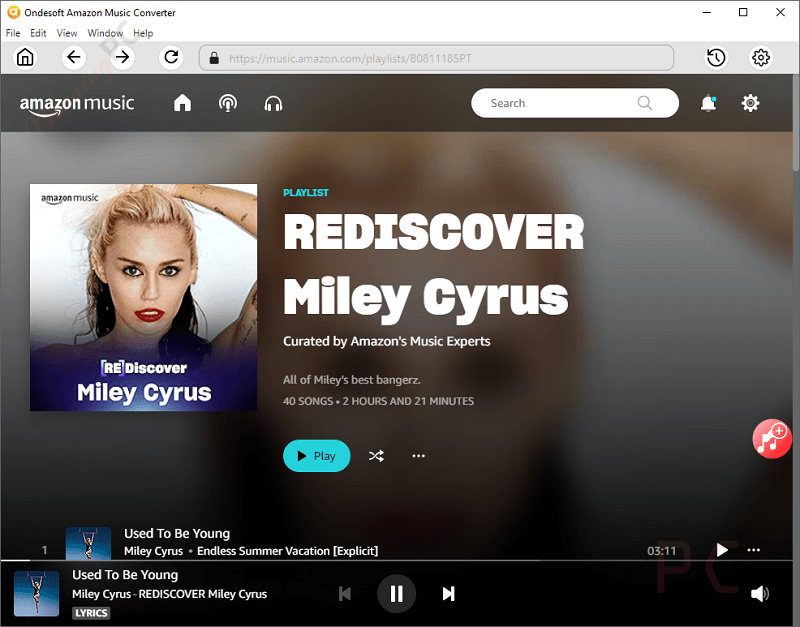The image size is (800, 627).
Task: Open Library headphones icon
Action: (x=273, y=104)
